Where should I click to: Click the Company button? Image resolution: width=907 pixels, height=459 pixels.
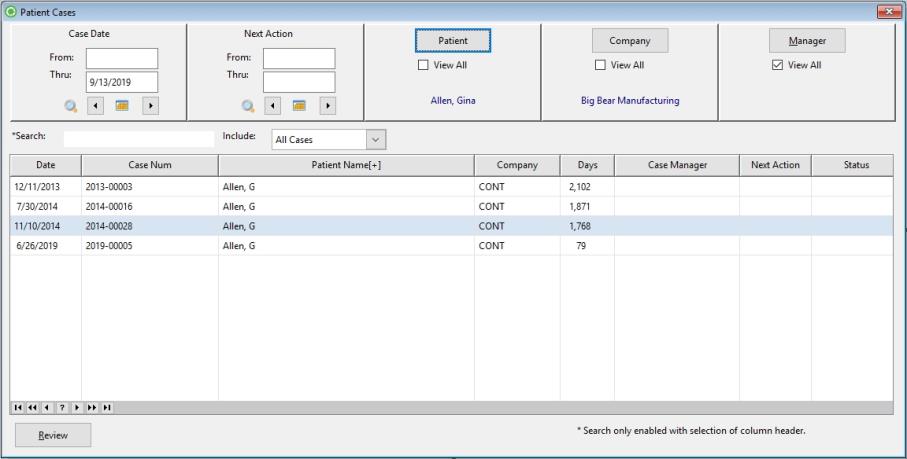[630, 40]
